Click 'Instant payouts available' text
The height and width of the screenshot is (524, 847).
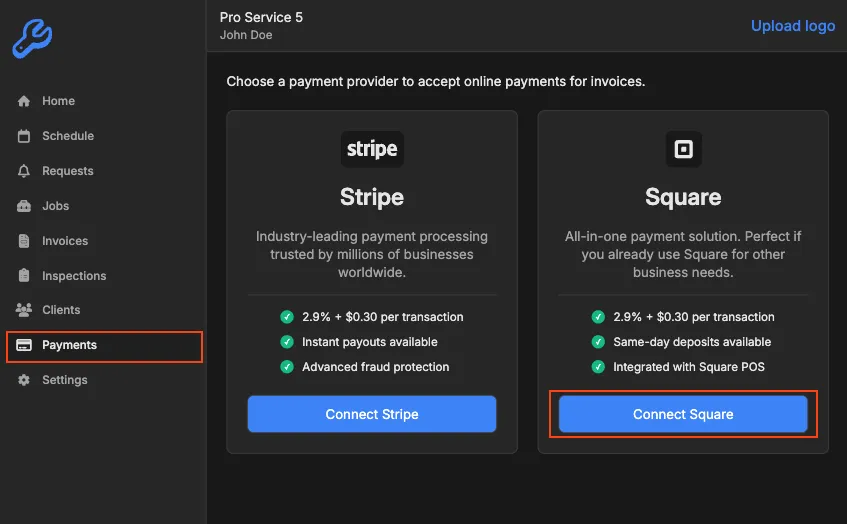[x=370, y=342]
